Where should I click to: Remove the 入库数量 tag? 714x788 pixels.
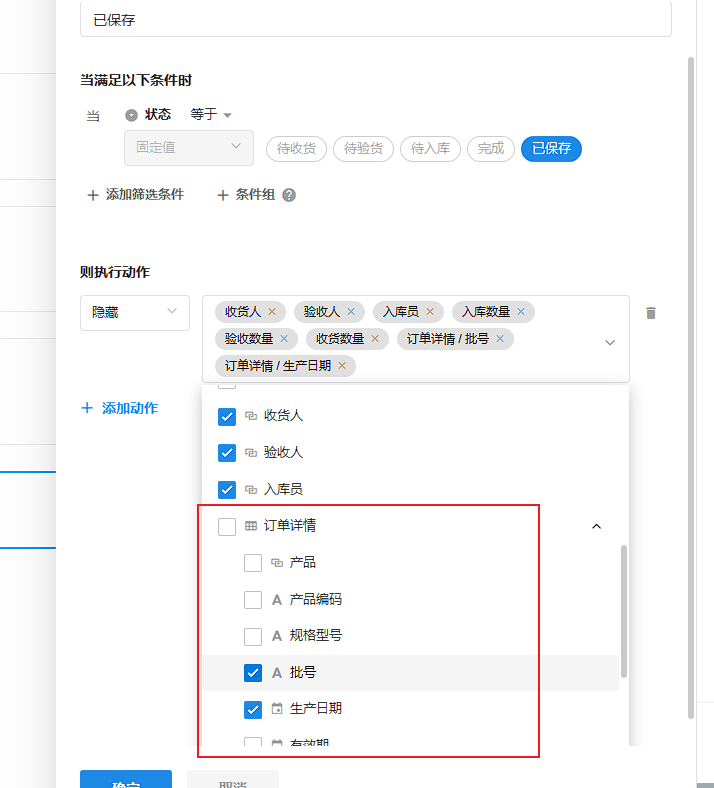[521, 312]
